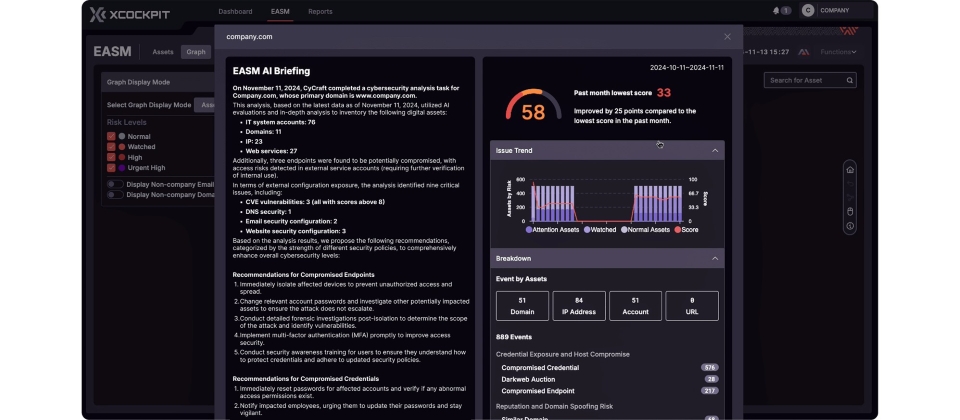Screen dimensions: 960x420
Task: Open the Reports tab
Action: 320,11
